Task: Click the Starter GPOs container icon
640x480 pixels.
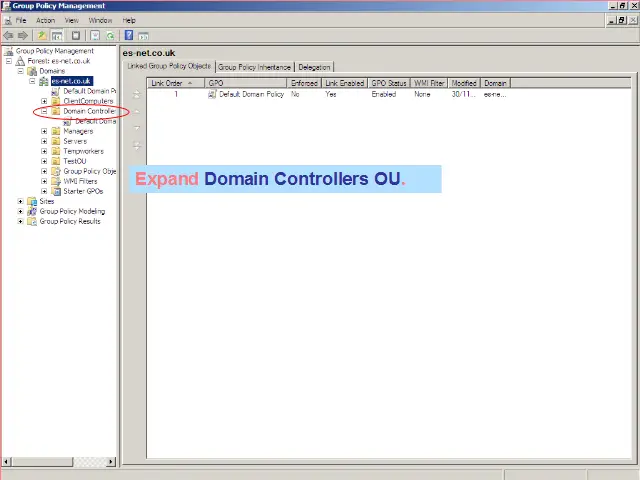Action: point(56,191)
